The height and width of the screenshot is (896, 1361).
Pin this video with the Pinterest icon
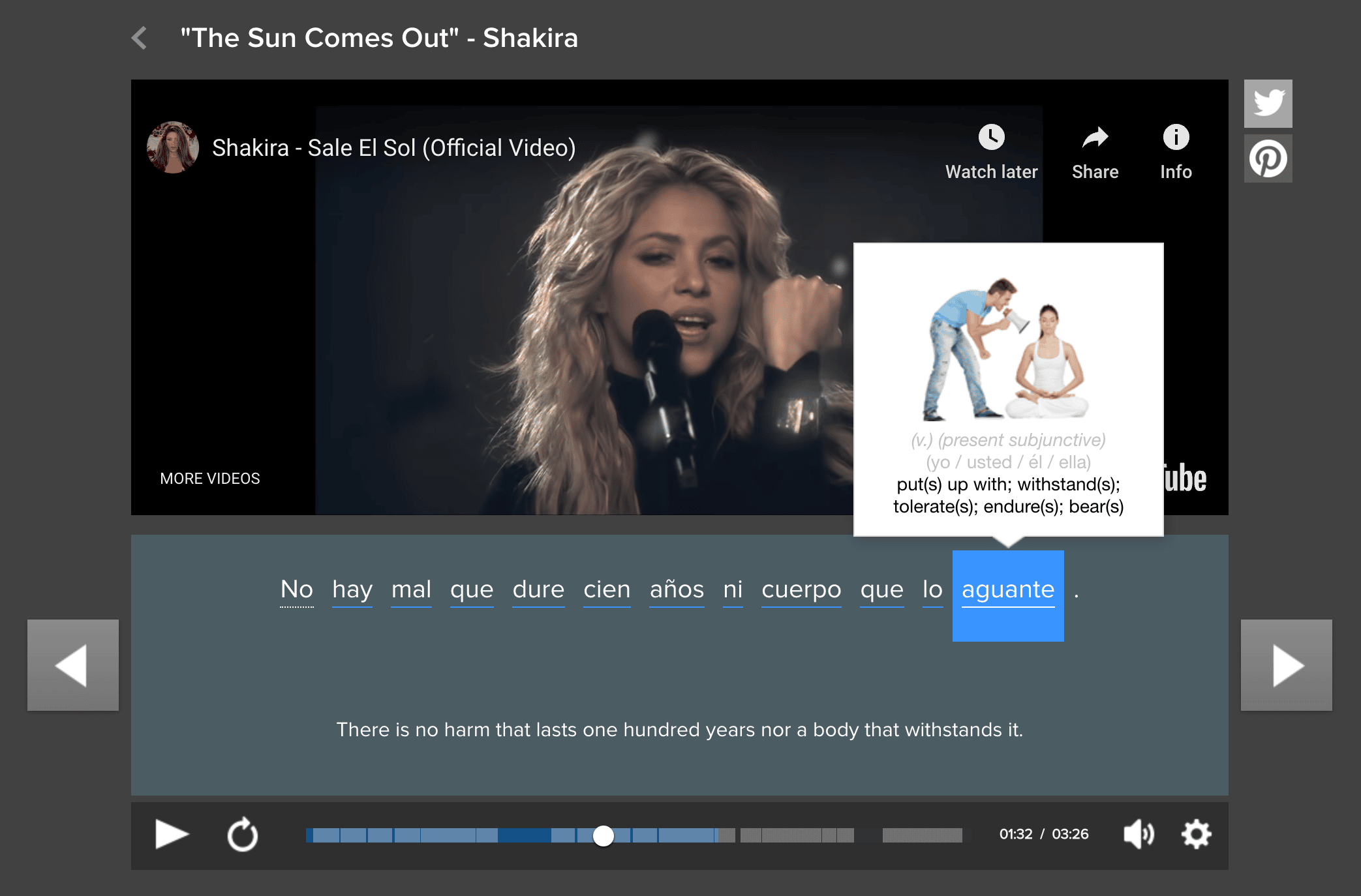(x=1268, y=158)
